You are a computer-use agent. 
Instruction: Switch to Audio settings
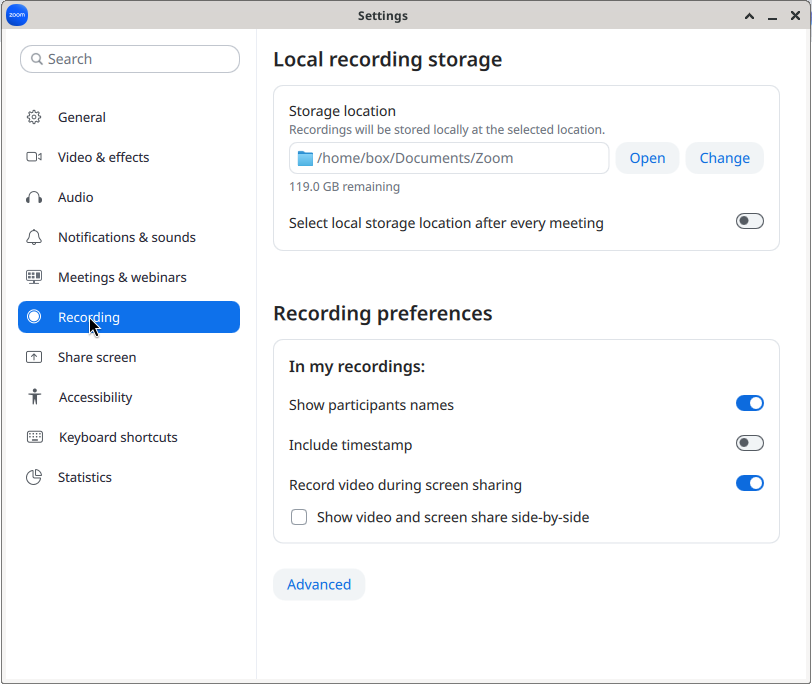(129, 197)
